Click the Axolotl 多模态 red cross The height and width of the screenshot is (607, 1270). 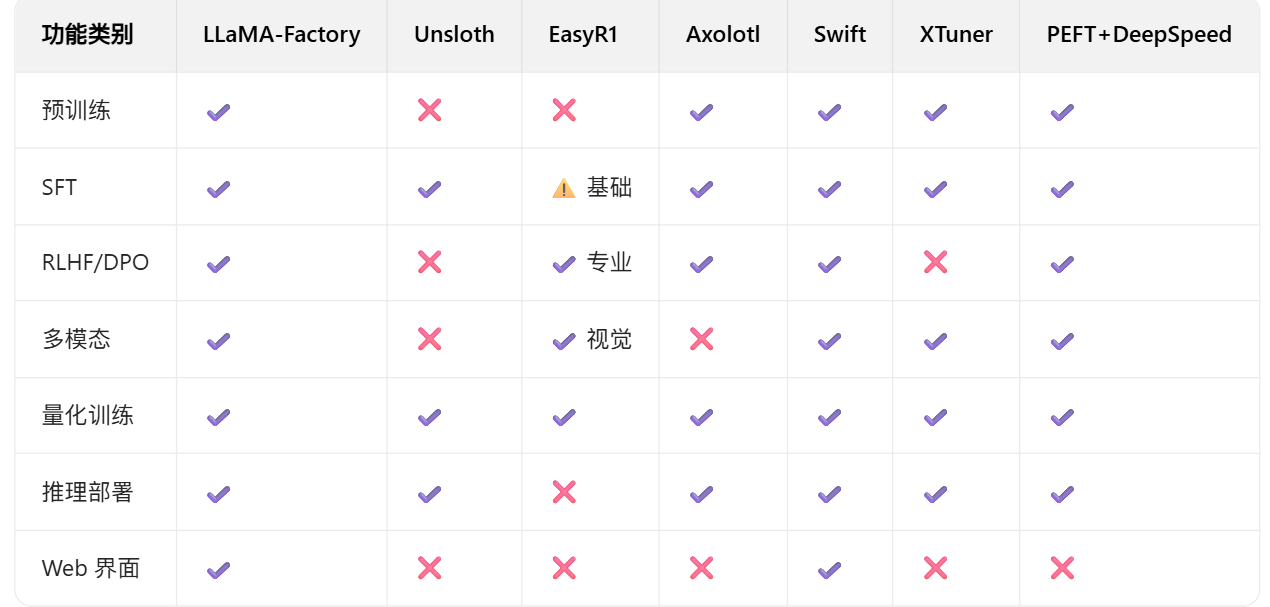point(702,339)
